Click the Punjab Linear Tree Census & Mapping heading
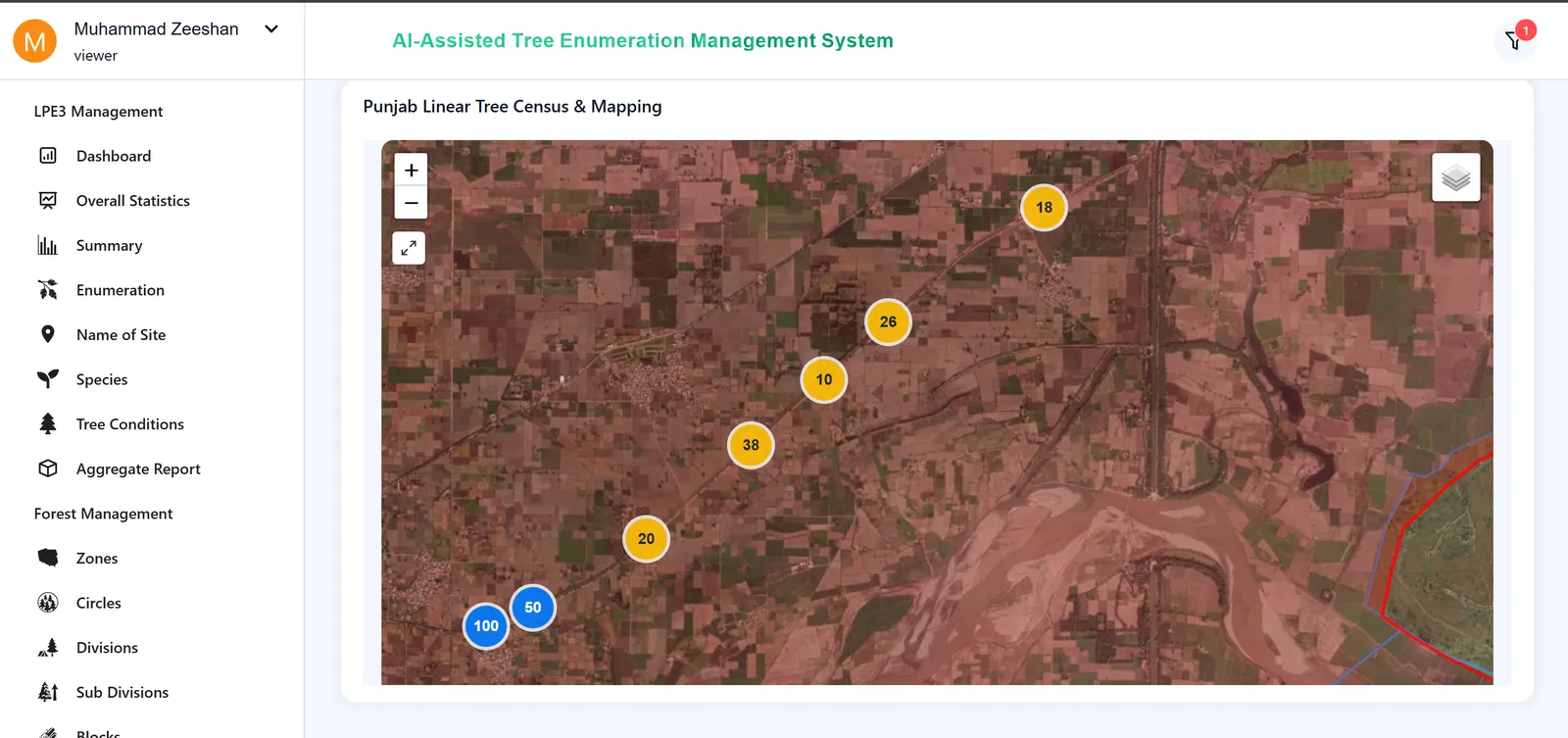Image resolution: width=1568 pixels, height=738 pixels. [x=513, y=107]
